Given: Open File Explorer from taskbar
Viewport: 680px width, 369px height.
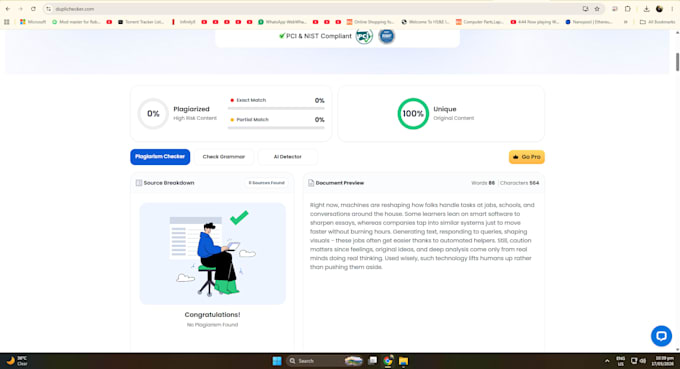Looking at the screenshot, I should 403,361.
